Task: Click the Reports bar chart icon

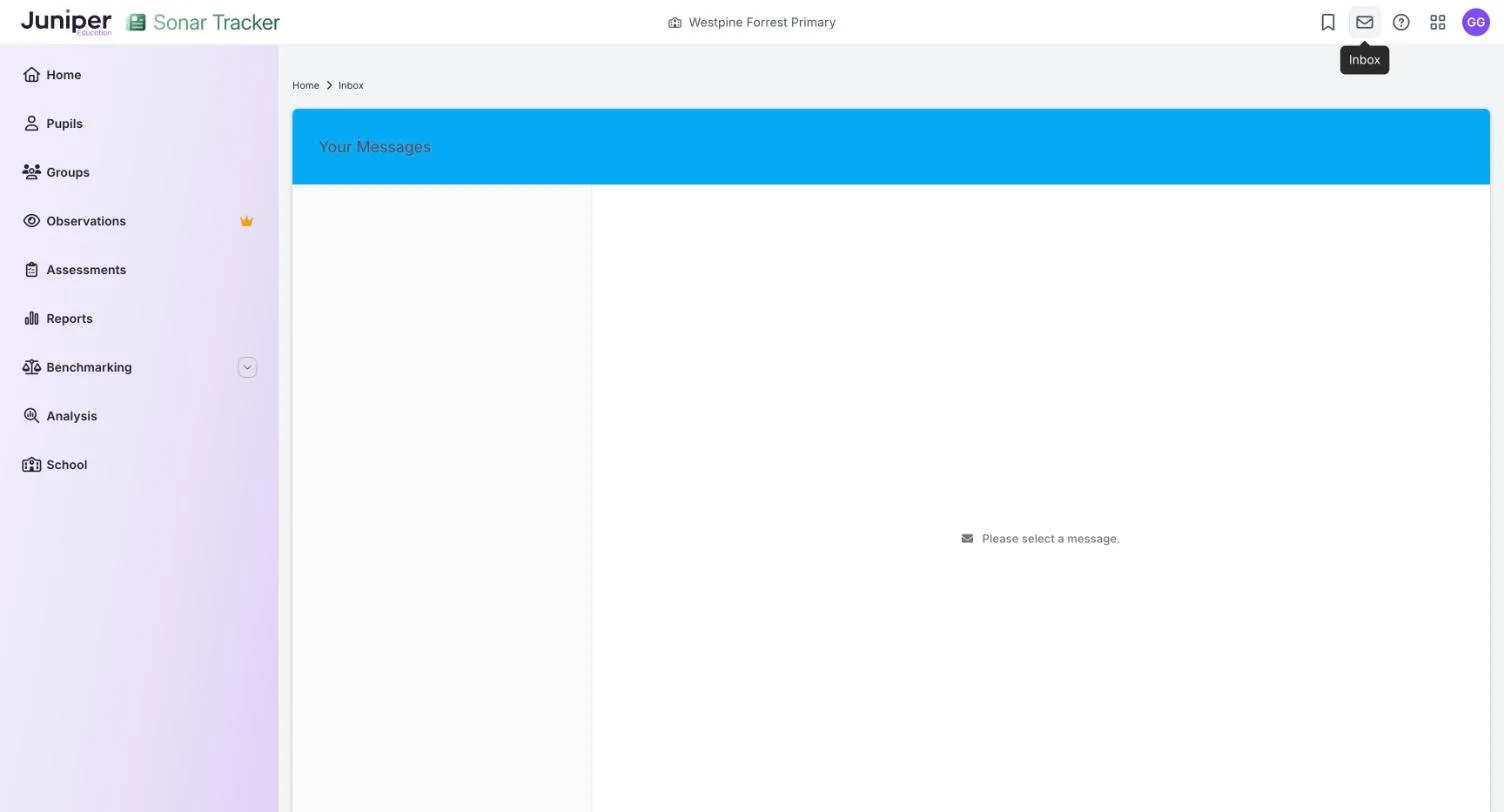Action: [x=31, y=319]
